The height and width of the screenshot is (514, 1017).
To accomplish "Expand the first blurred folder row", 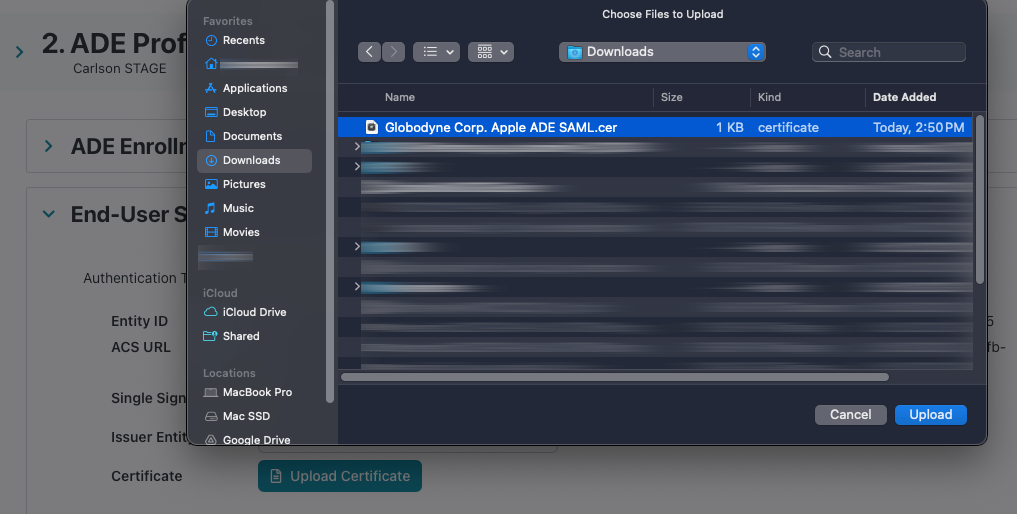I will click(357, 147).
